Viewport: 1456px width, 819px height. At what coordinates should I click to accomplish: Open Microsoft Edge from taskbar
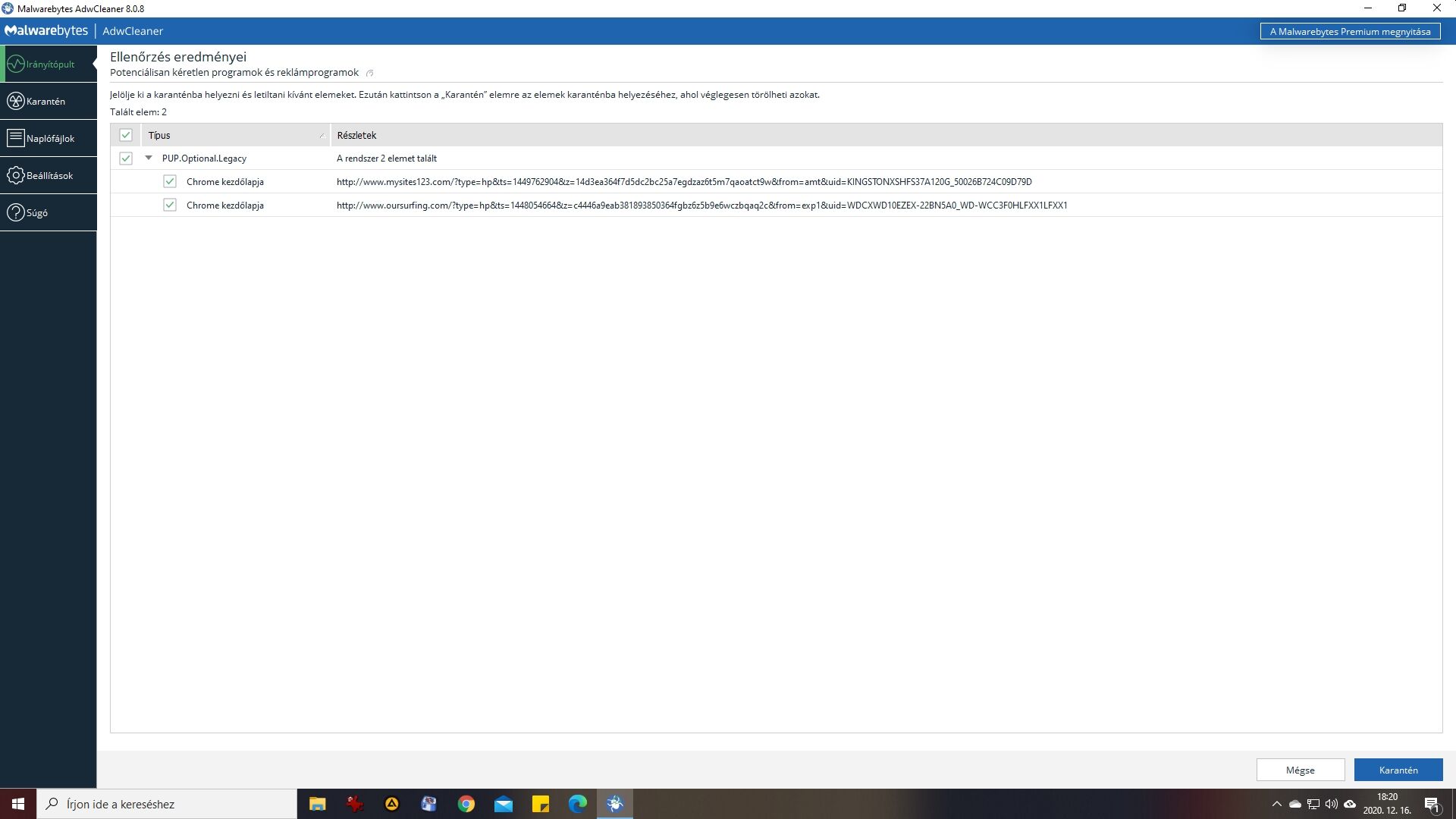578,804
